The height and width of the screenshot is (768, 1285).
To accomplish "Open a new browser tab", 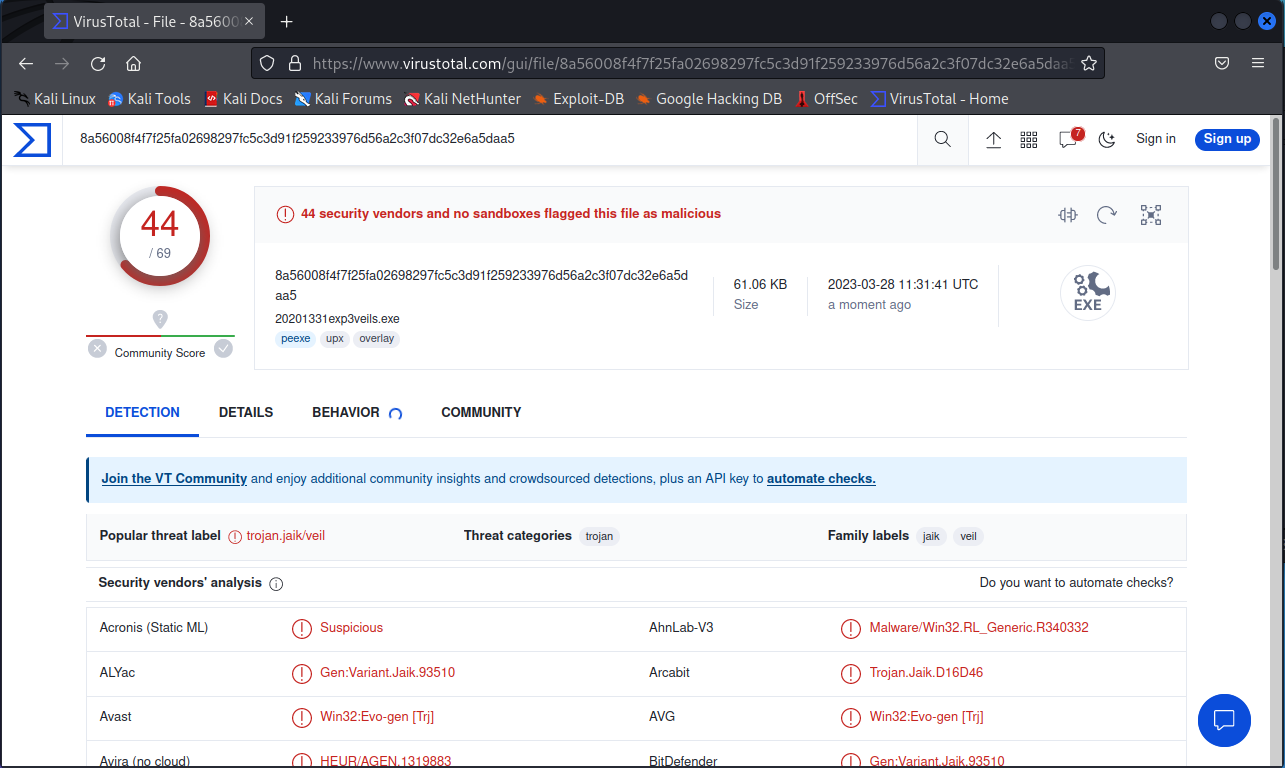I will (x=287, y=21).
